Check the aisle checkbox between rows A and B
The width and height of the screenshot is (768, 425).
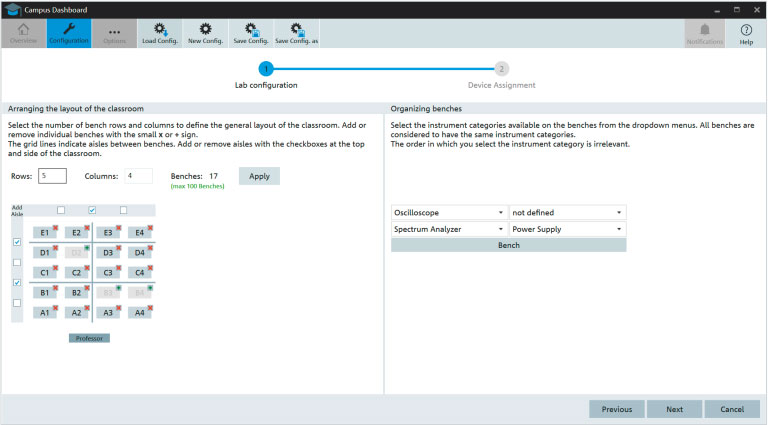tap(16, 302)
